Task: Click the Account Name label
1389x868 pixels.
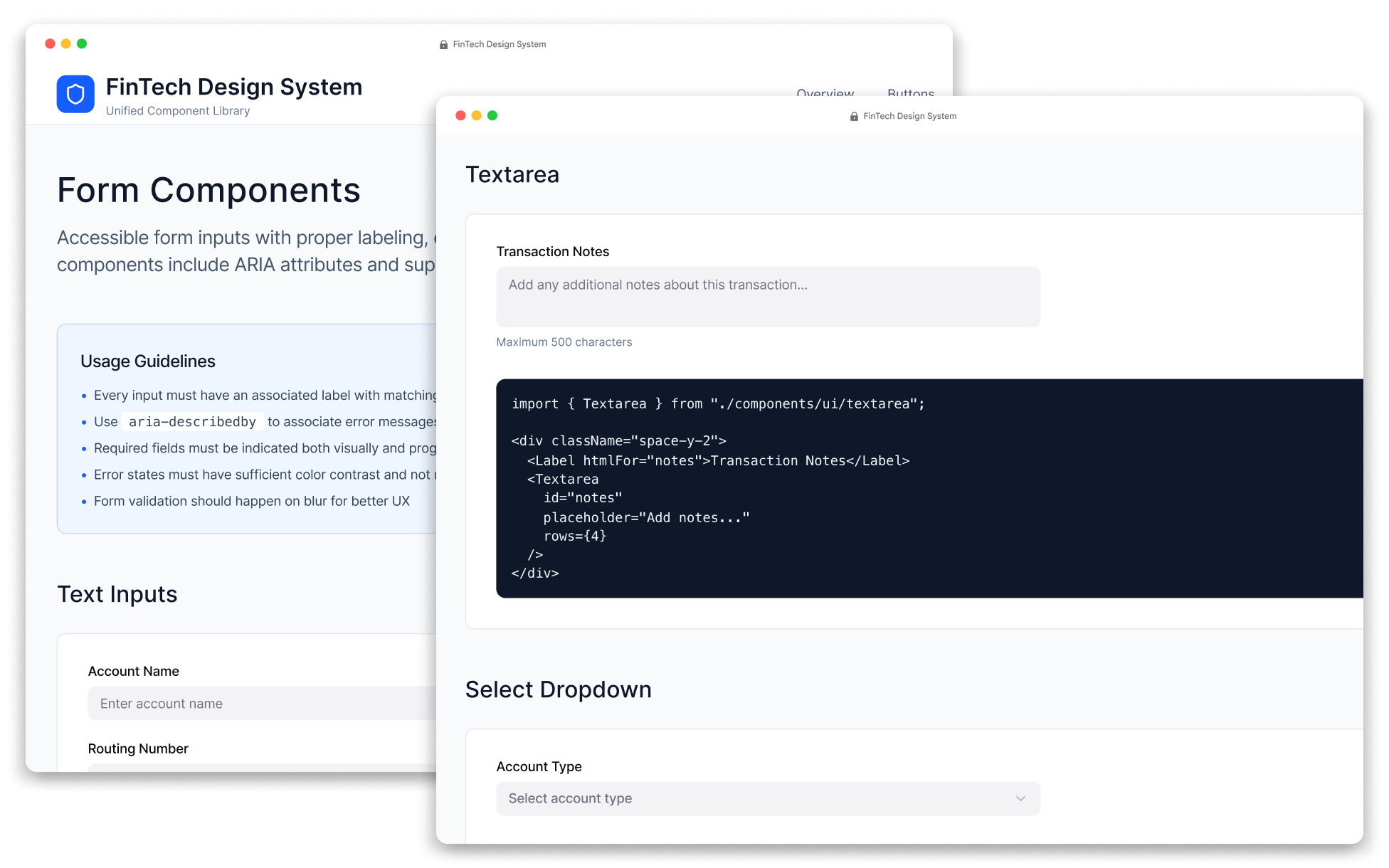Action: click(x=133, y=671)
